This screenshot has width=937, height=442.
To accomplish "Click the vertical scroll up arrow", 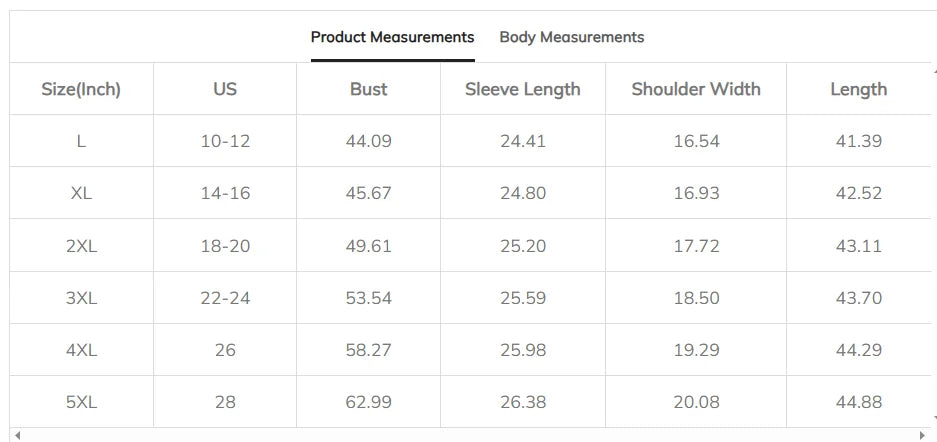I will pyautogui.click(x=932, y=69).
